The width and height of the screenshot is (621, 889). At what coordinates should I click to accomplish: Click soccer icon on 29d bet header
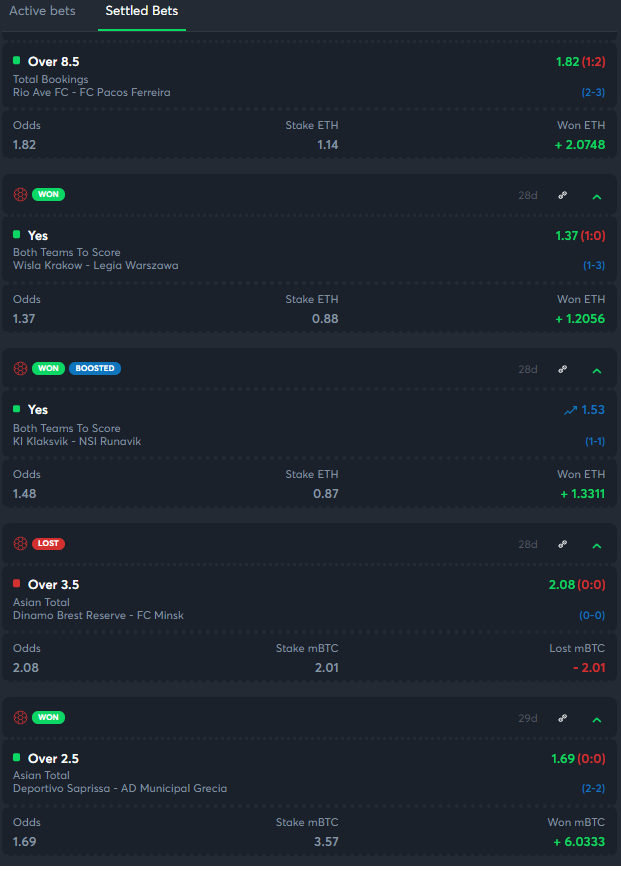coord(20,718)
